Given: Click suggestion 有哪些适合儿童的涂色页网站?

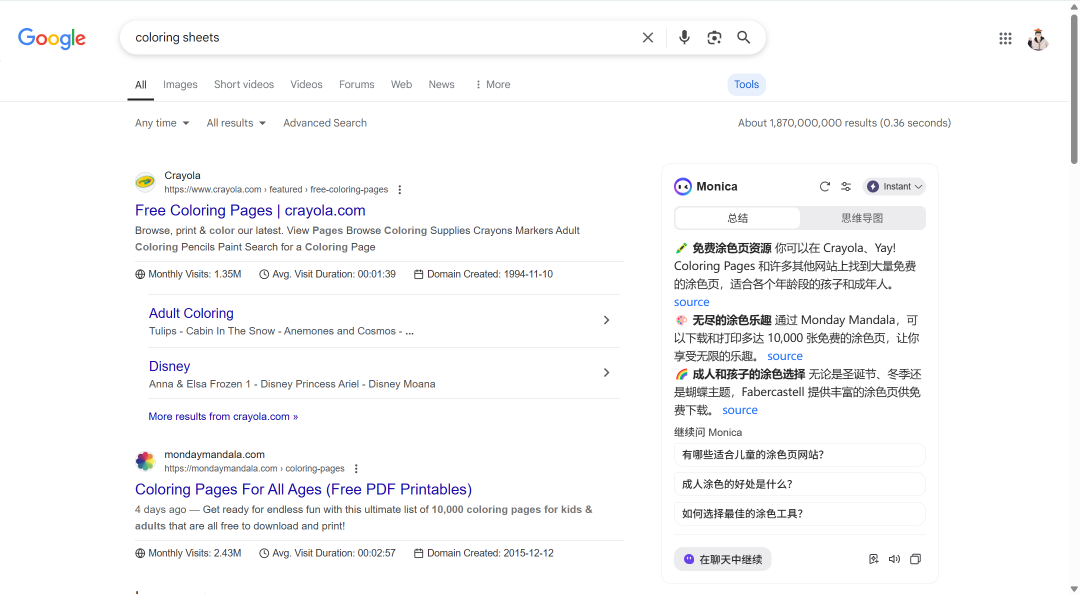Looking at the screenshot, I should click(x=799, y=455).
